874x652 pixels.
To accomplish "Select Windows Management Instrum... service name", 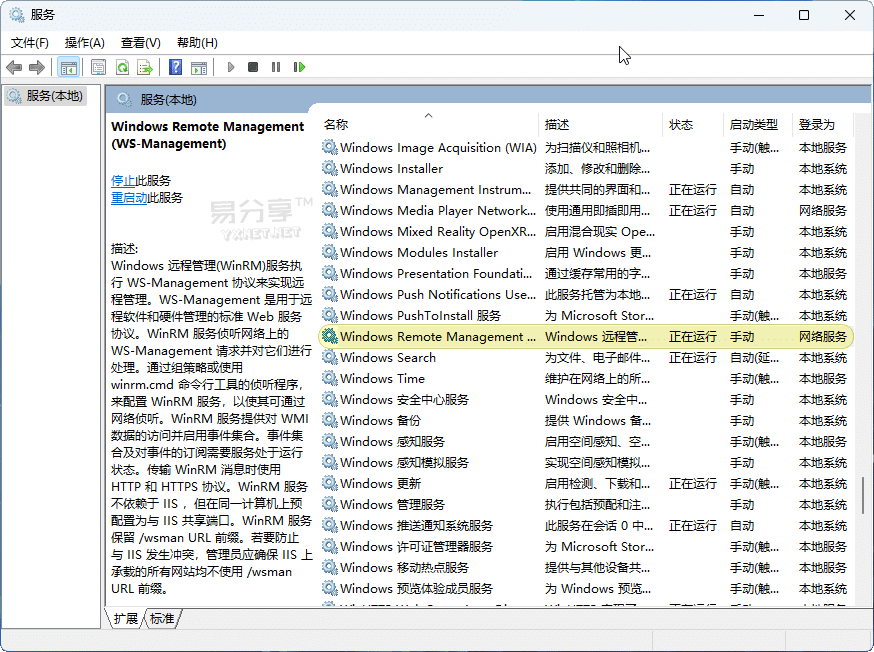I will click(x=435, y=189).
